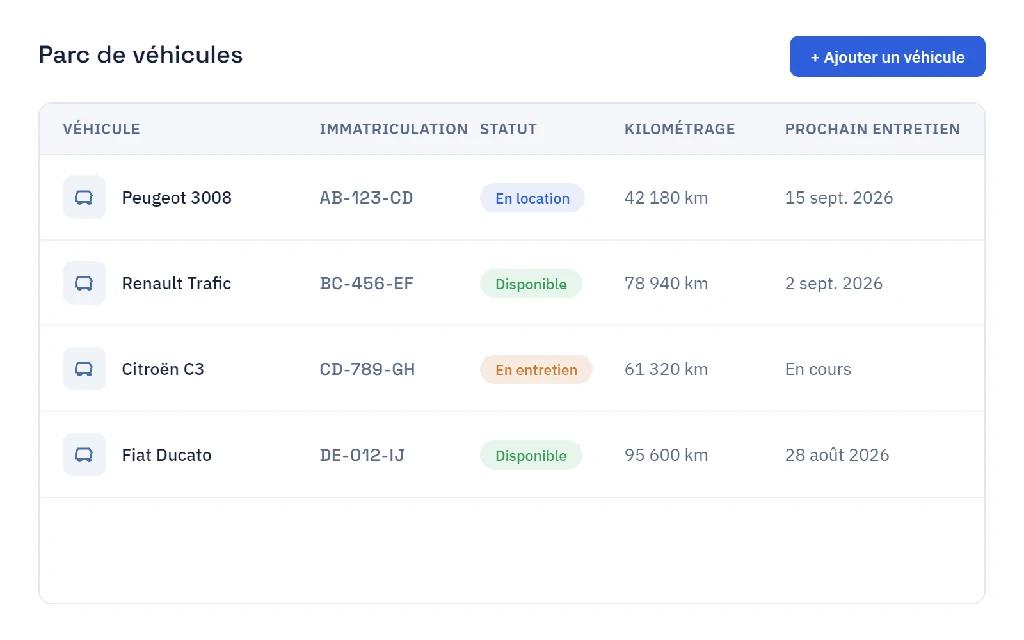This screenshot has height=640, width=1024.
Task: Select plate DE-012-IJ
Action: (362, 455)
